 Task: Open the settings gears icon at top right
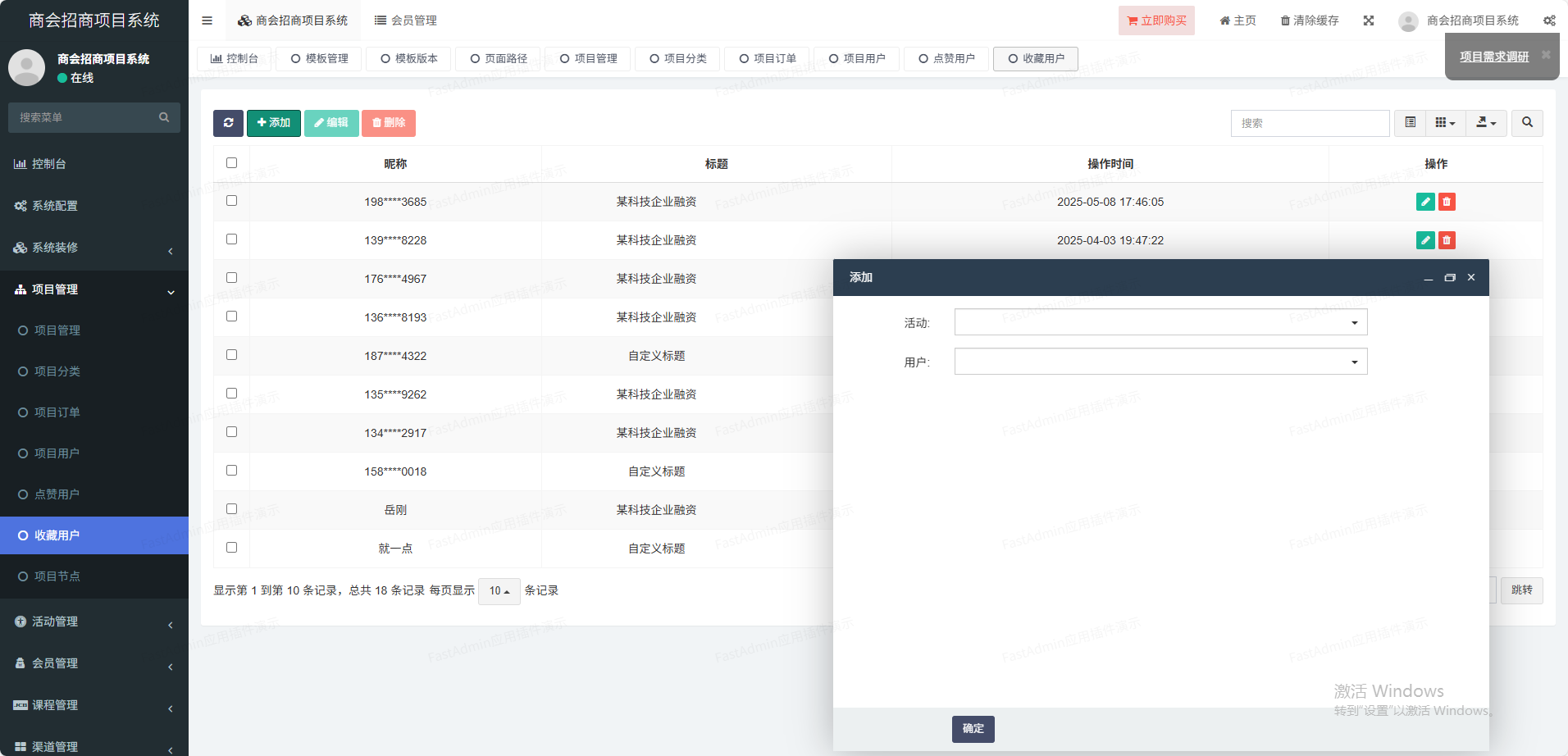pos(1549,20)
